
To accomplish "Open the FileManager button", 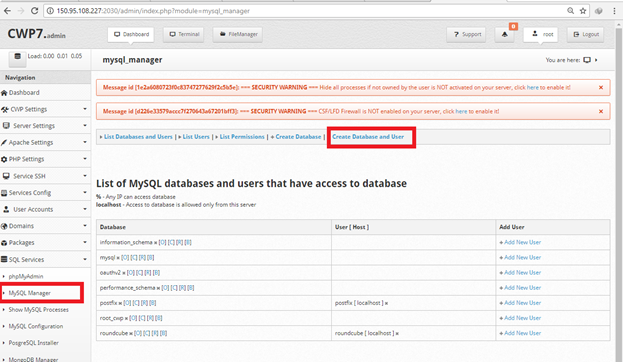I will (238, 35).
